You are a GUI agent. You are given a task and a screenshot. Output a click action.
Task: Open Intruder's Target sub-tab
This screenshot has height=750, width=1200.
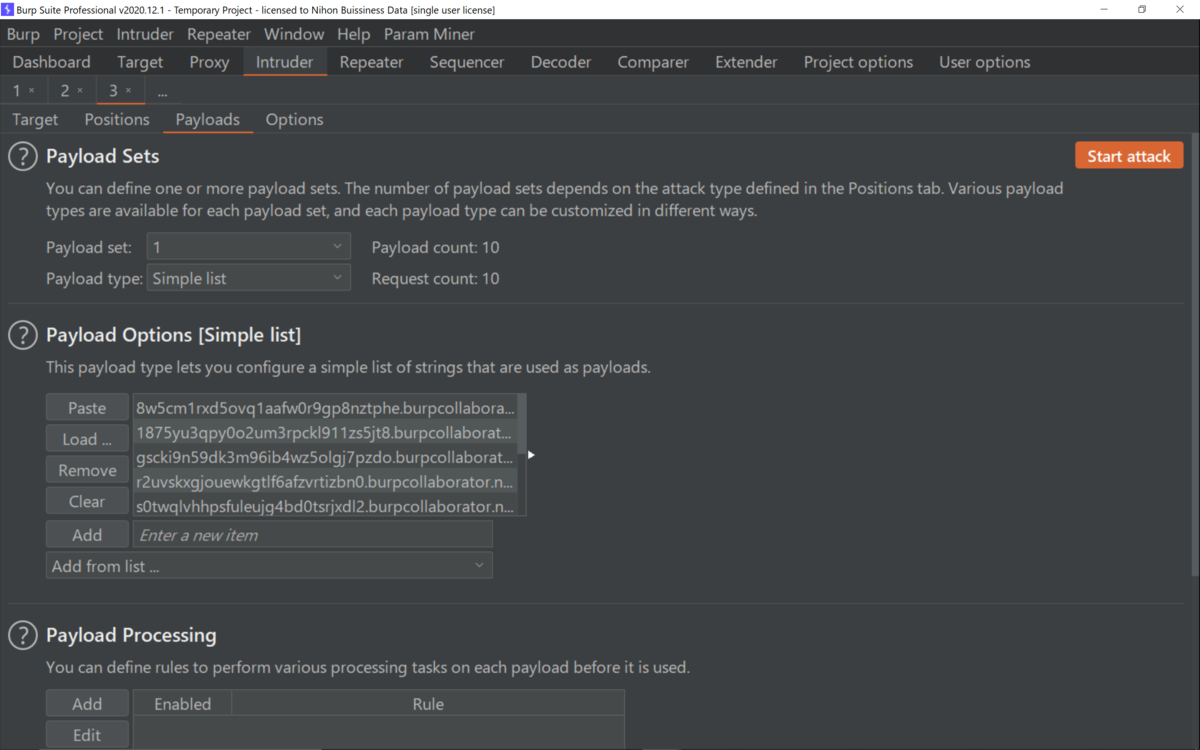click(x=35, y=119)
